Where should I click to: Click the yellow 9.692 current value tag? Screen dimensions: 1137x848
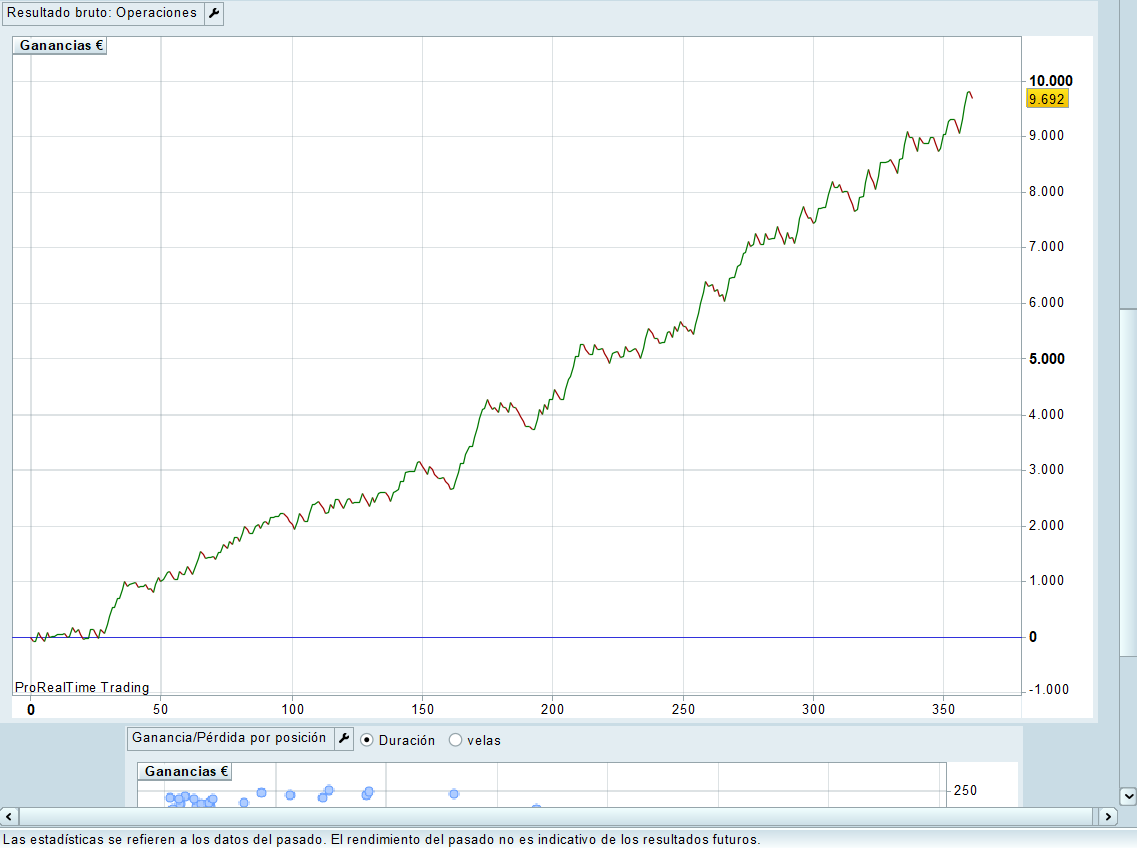point(1047,99)
